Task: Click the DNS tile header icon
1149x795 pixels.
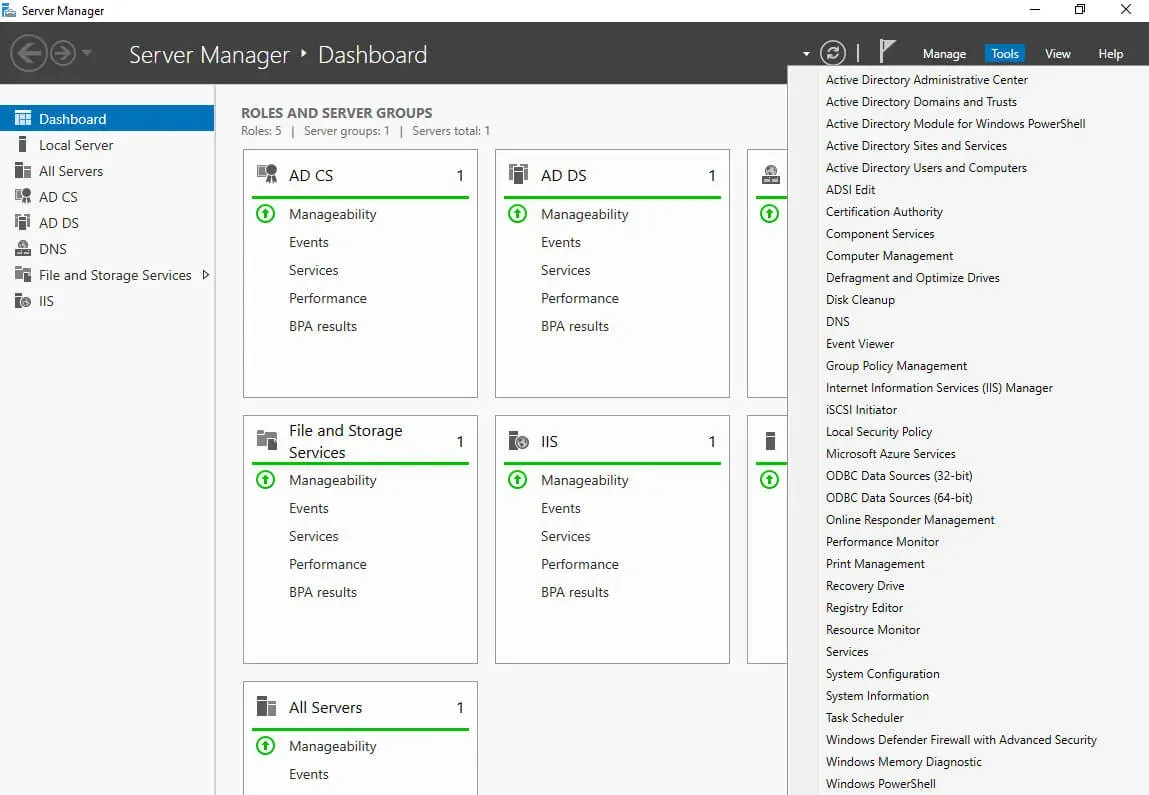Action: coord(770,174)
